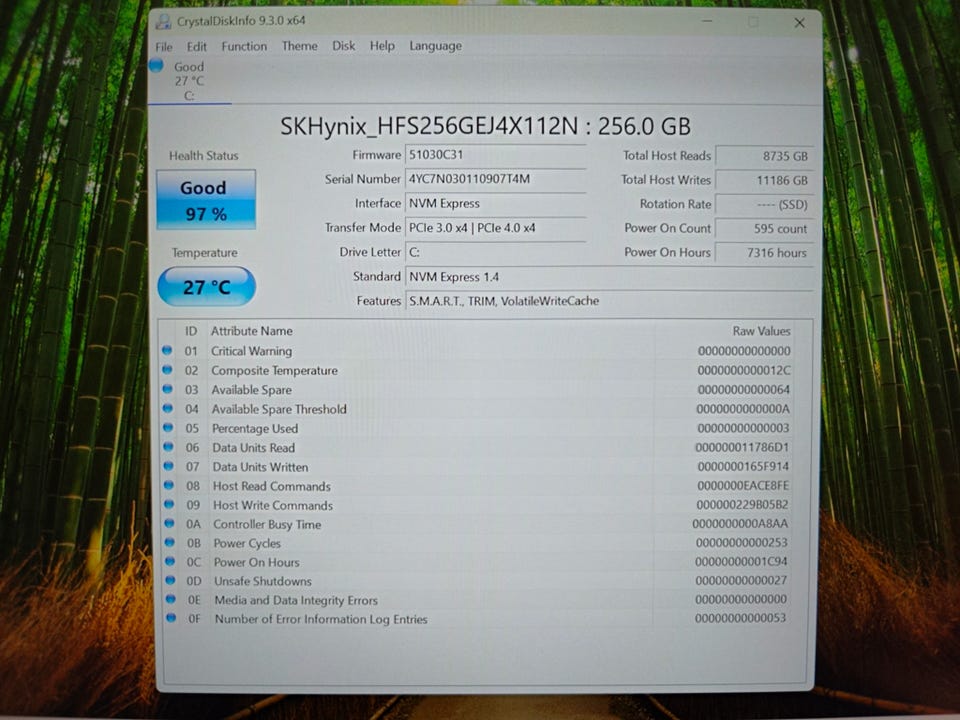The width and height of the screenshot is (960, 720).
Task: Select the Unsafe Shutdowns attribute name
Action: [x=263, y=581]
